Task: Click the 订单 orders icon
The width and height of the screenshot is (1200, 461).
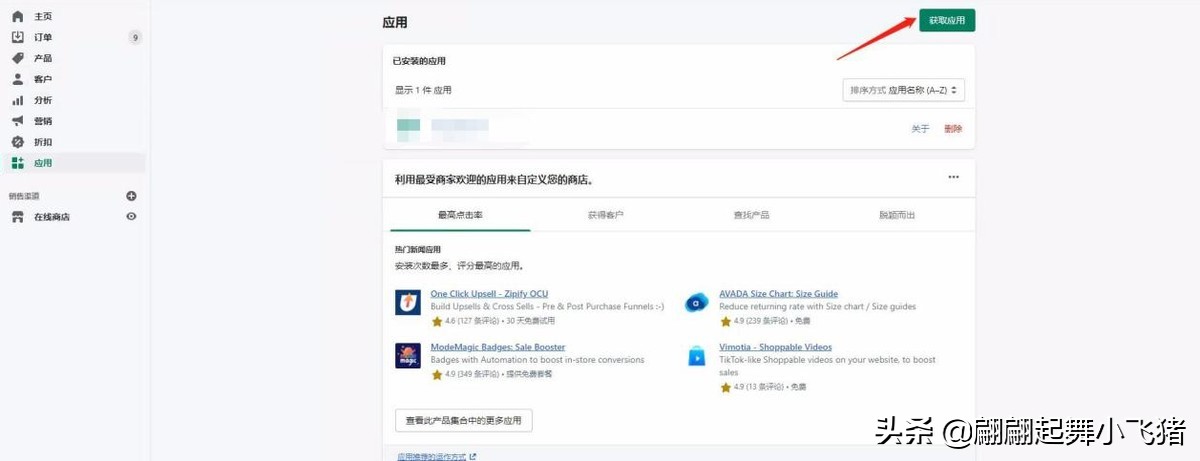Action: pyautogui.click(x=17, y=38)
